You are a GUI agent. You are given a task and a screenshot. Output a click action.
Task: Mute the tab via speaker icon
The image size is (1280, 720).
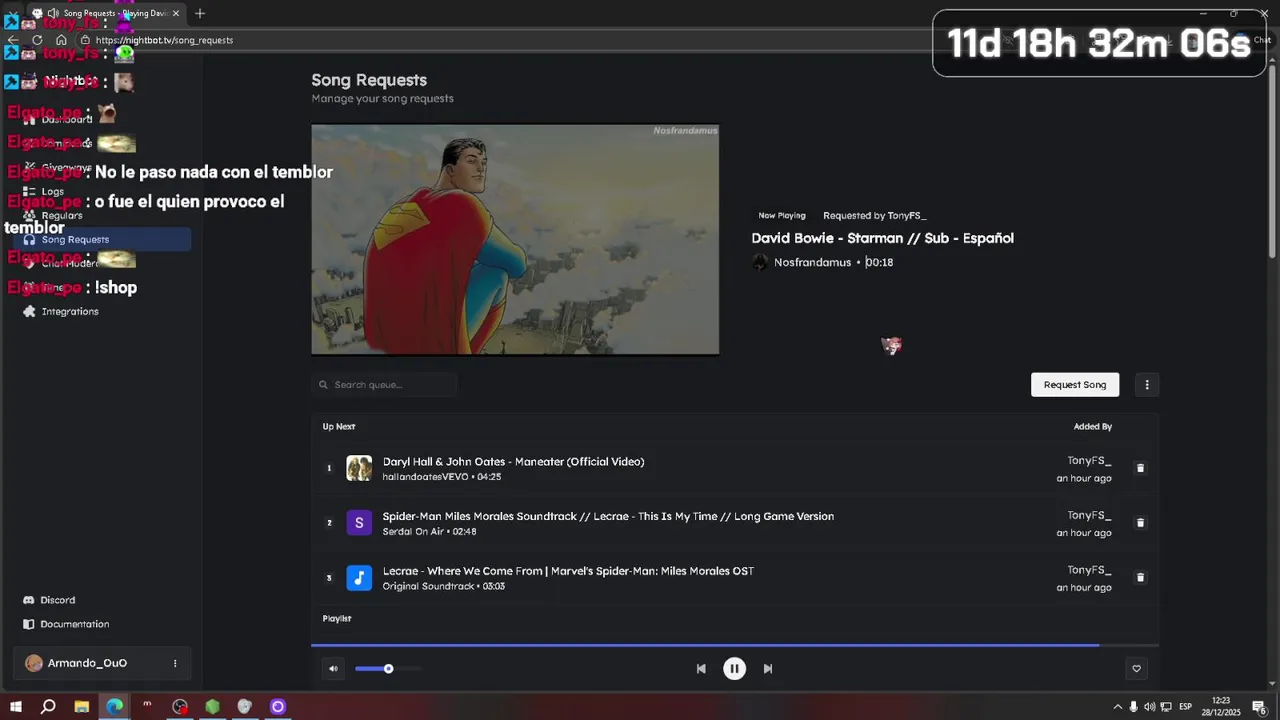coord(52,13)
